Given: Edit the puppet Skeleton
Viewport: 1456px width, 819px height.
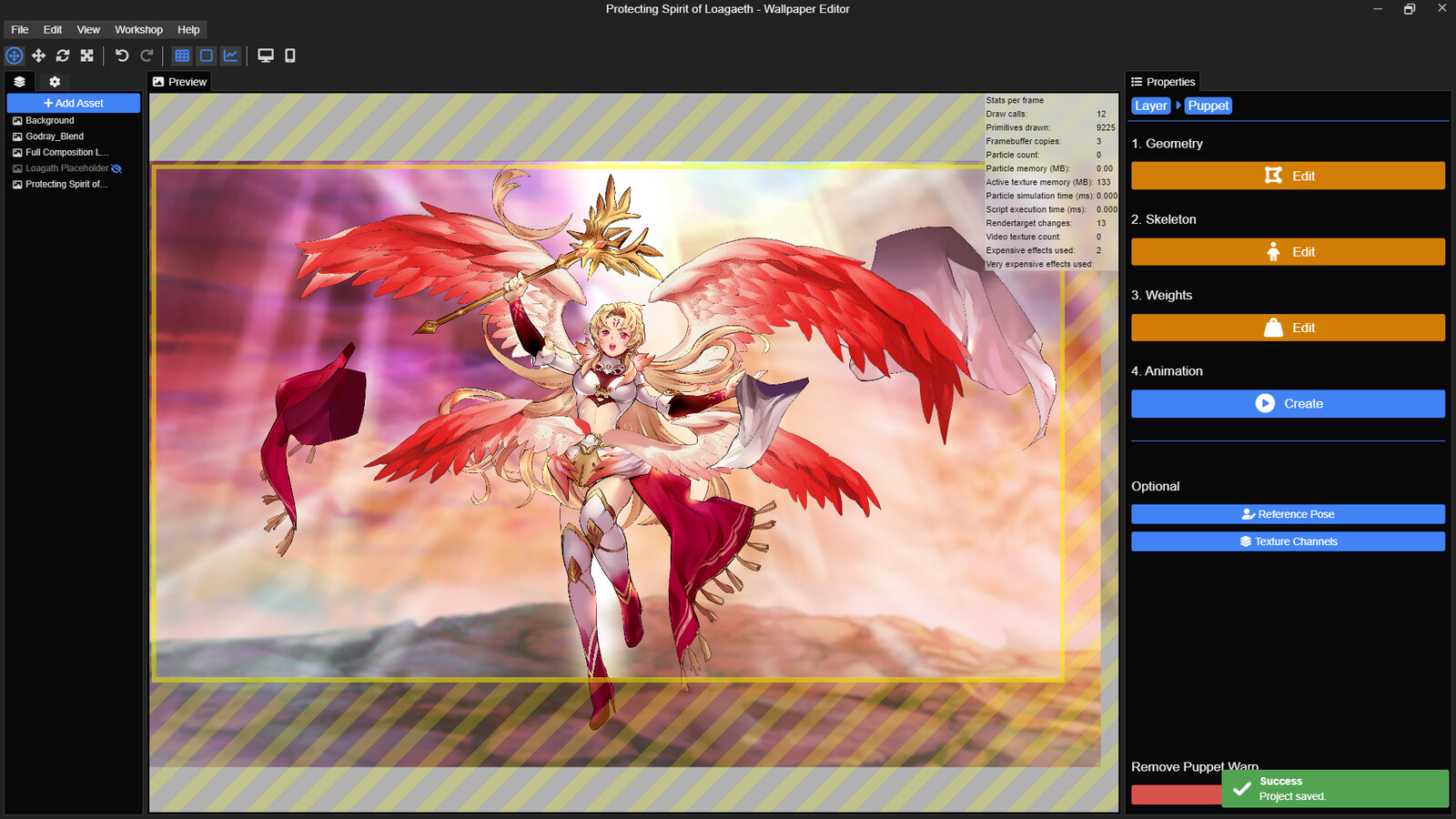Looking at the screenshot, I should (x=1288, y=252).
